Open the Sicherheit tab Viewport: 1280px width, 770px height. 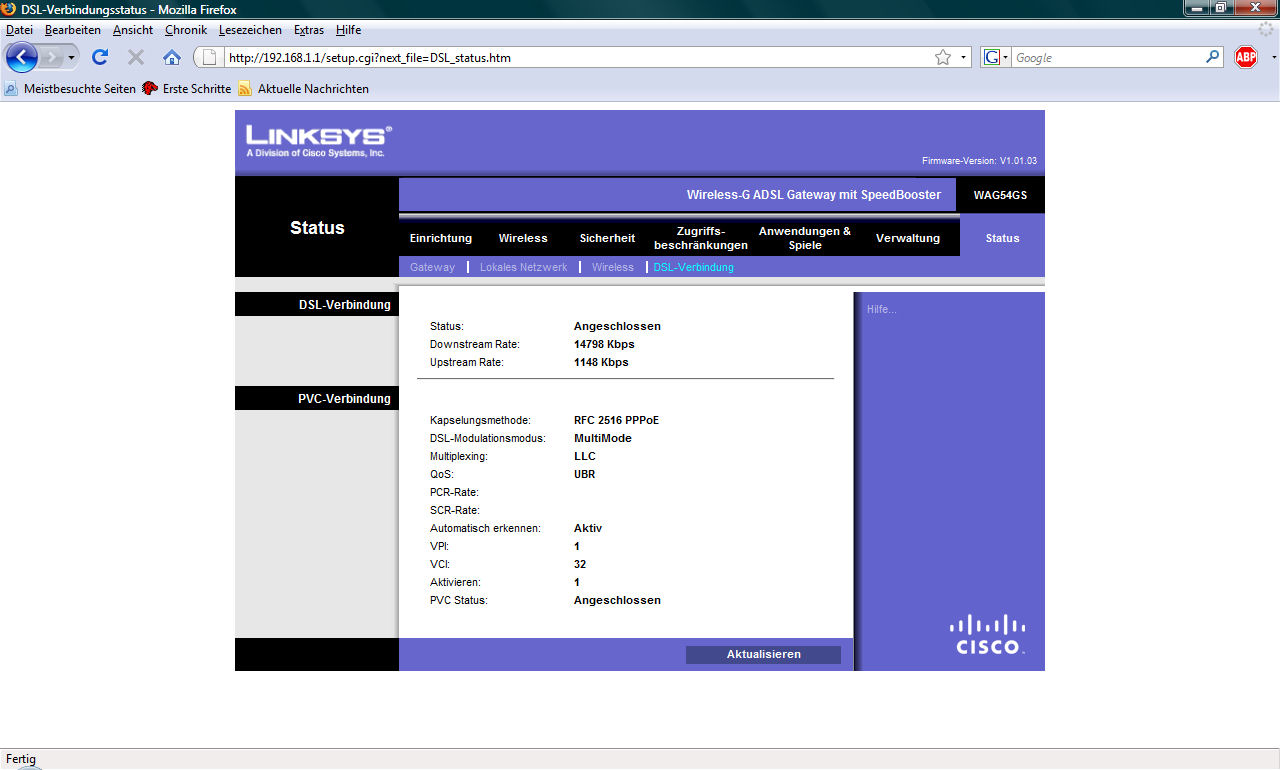coord(607,238)
